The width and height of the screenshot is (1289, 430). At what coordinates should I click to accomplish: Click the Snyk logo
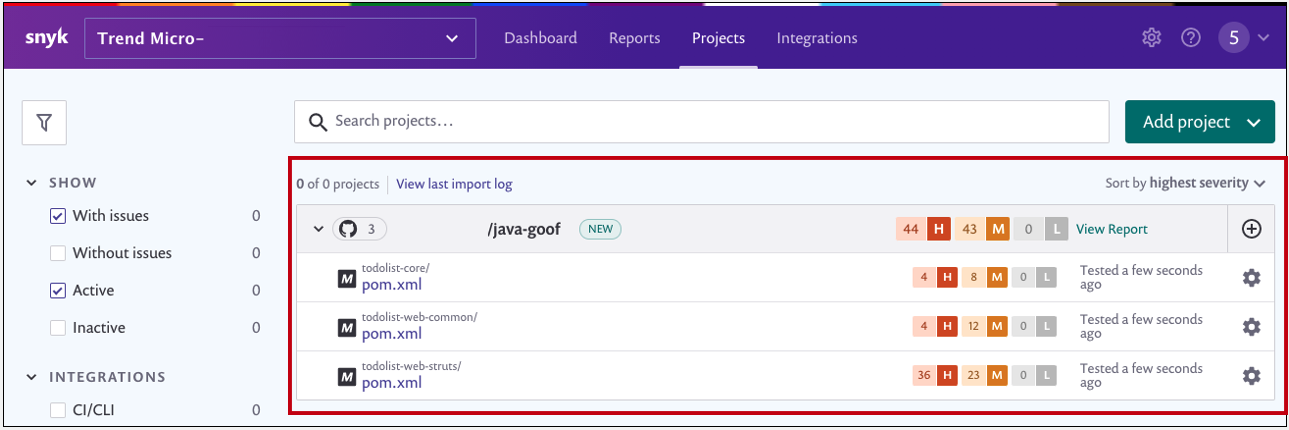[x=45, y=39]
